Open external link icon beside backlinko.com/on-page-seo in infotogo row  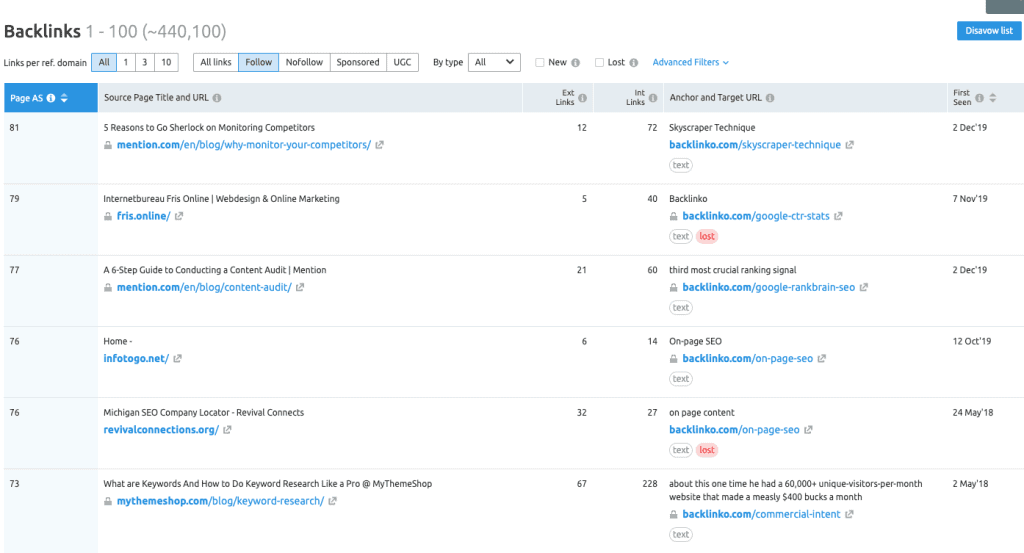(822, 358)
